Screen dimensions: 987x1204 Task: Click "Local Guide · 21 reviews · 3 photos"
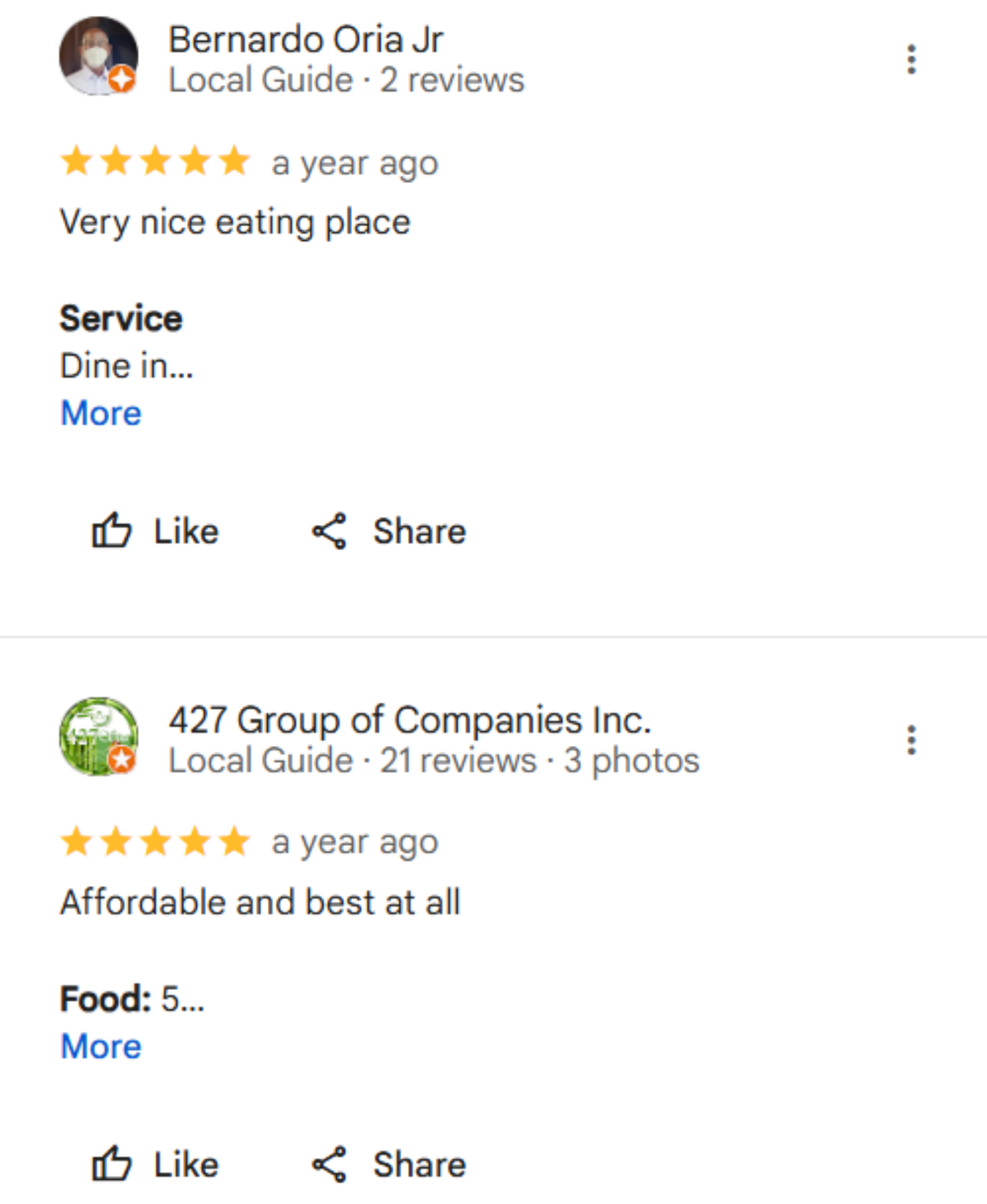433,760
